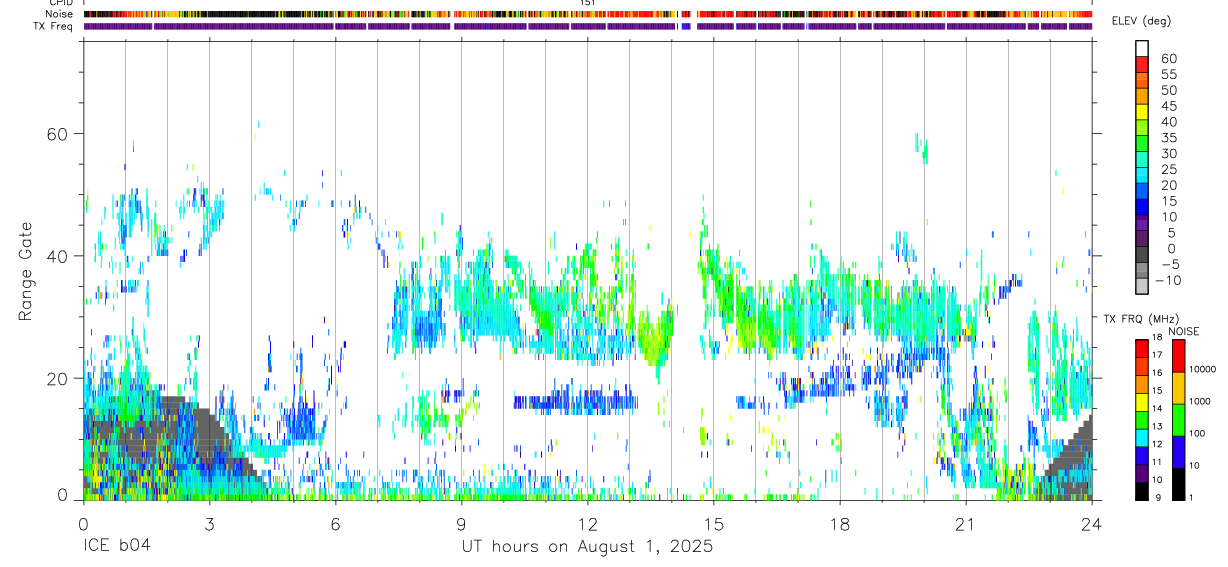
Task: Select the 40 tick on Range Gate axis
Action: (x=59, y=256)
